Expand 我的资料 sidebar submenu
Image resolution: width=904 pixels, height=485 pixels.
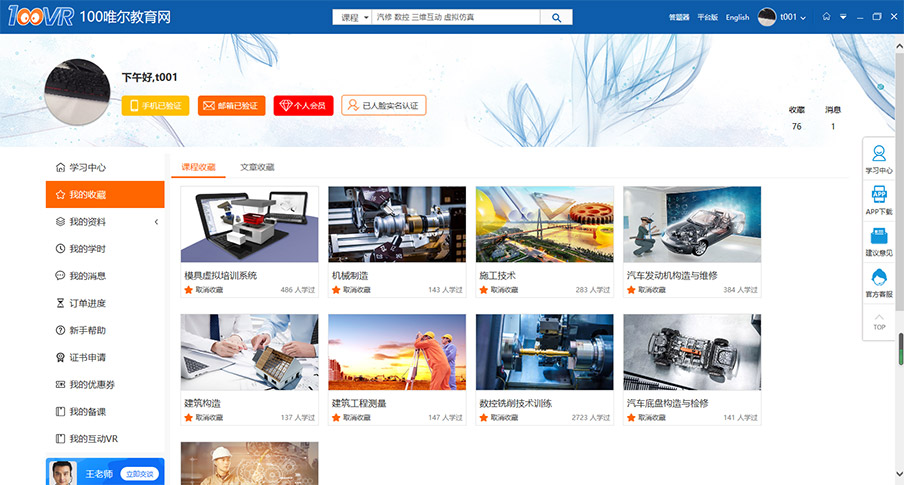click(x=156, y=222)
